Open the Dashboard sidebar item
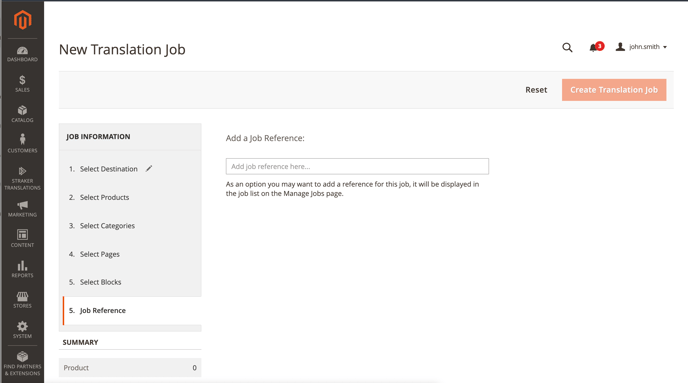The image size is (688, 383). (22, 54)
